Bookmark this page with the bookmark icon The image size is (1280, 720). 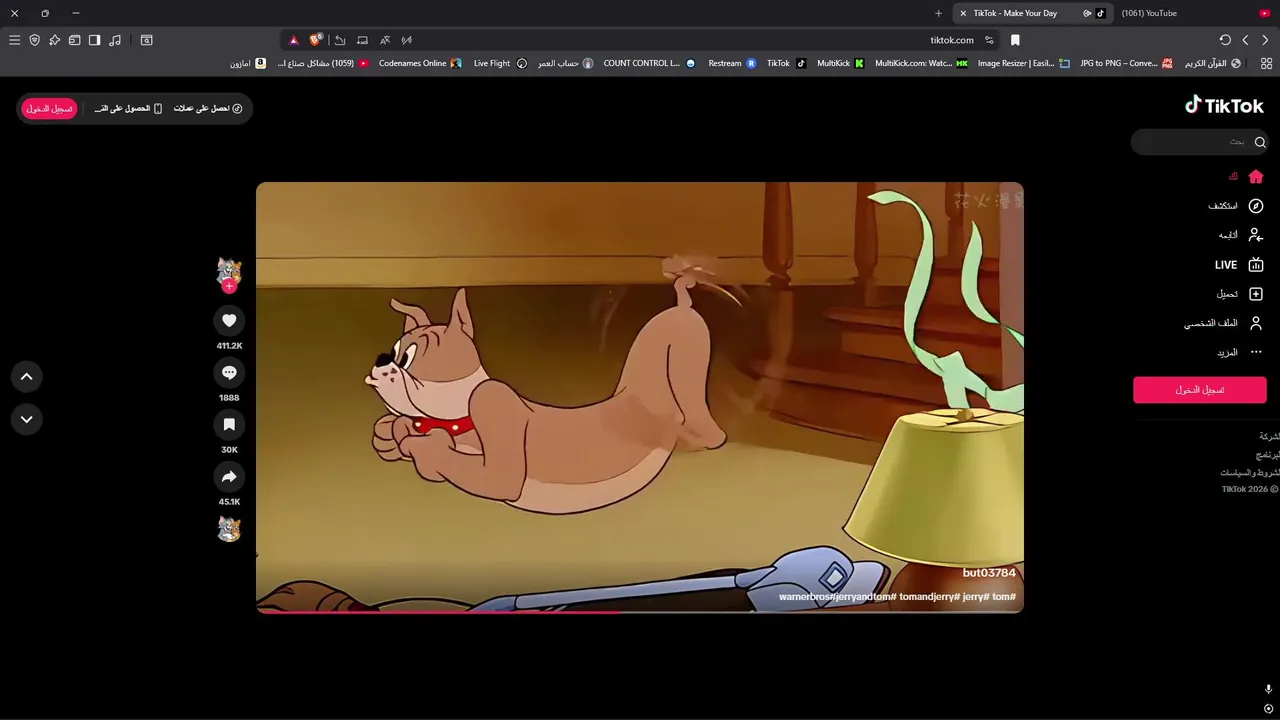1015,40
